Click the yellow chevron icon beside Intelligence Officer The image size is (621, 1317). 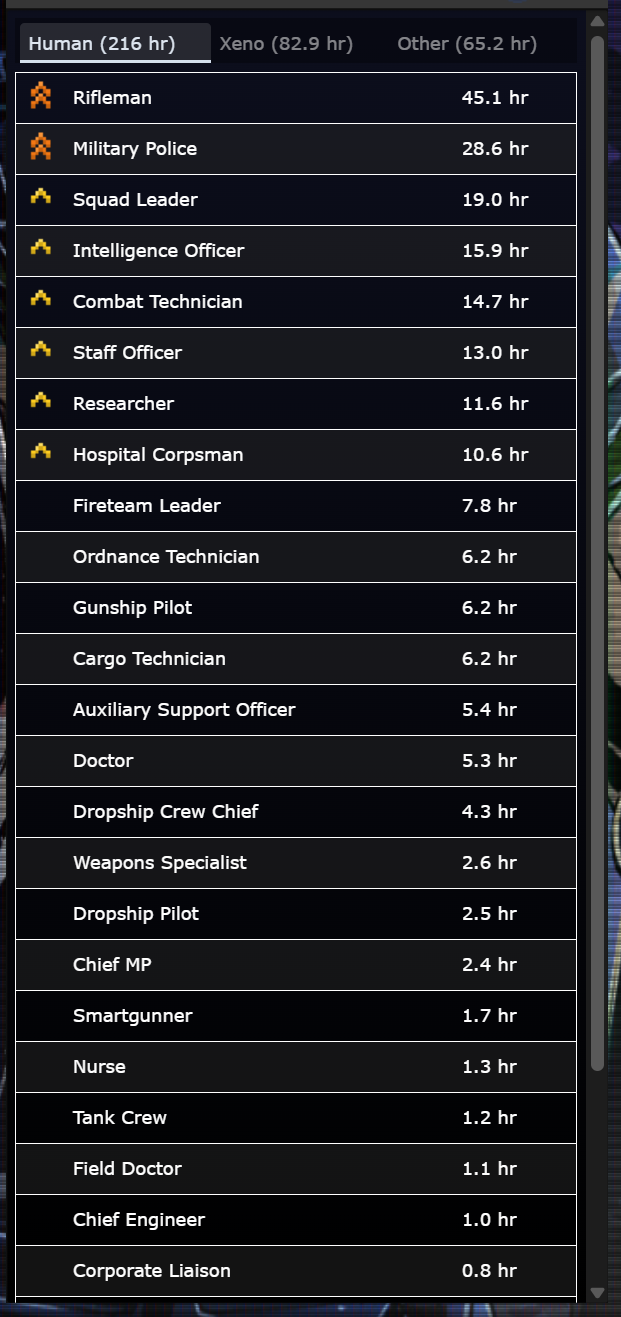click(40, 249)
